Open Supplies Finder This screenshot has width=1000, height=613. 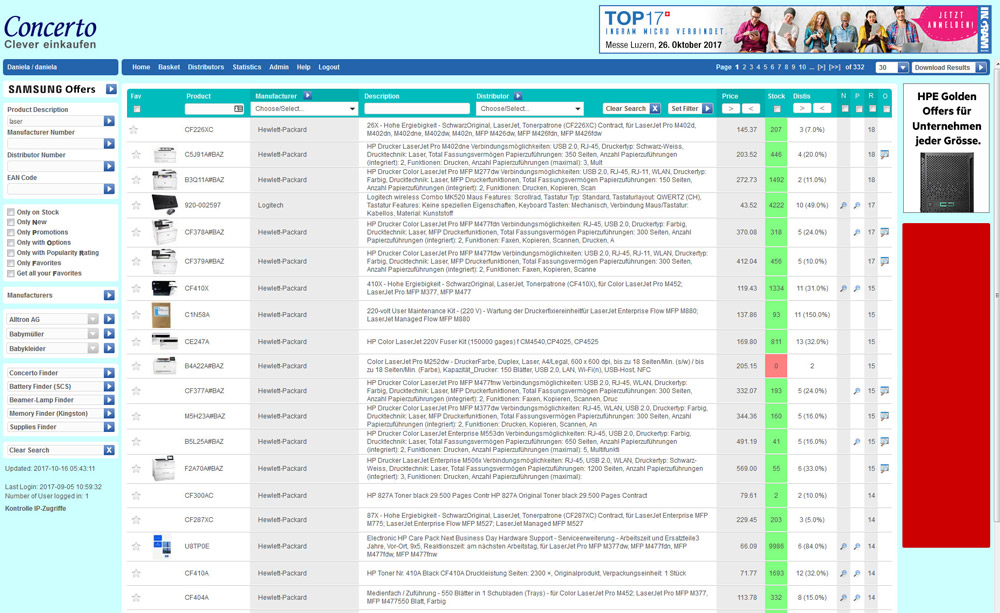click(x=61, y=427)
